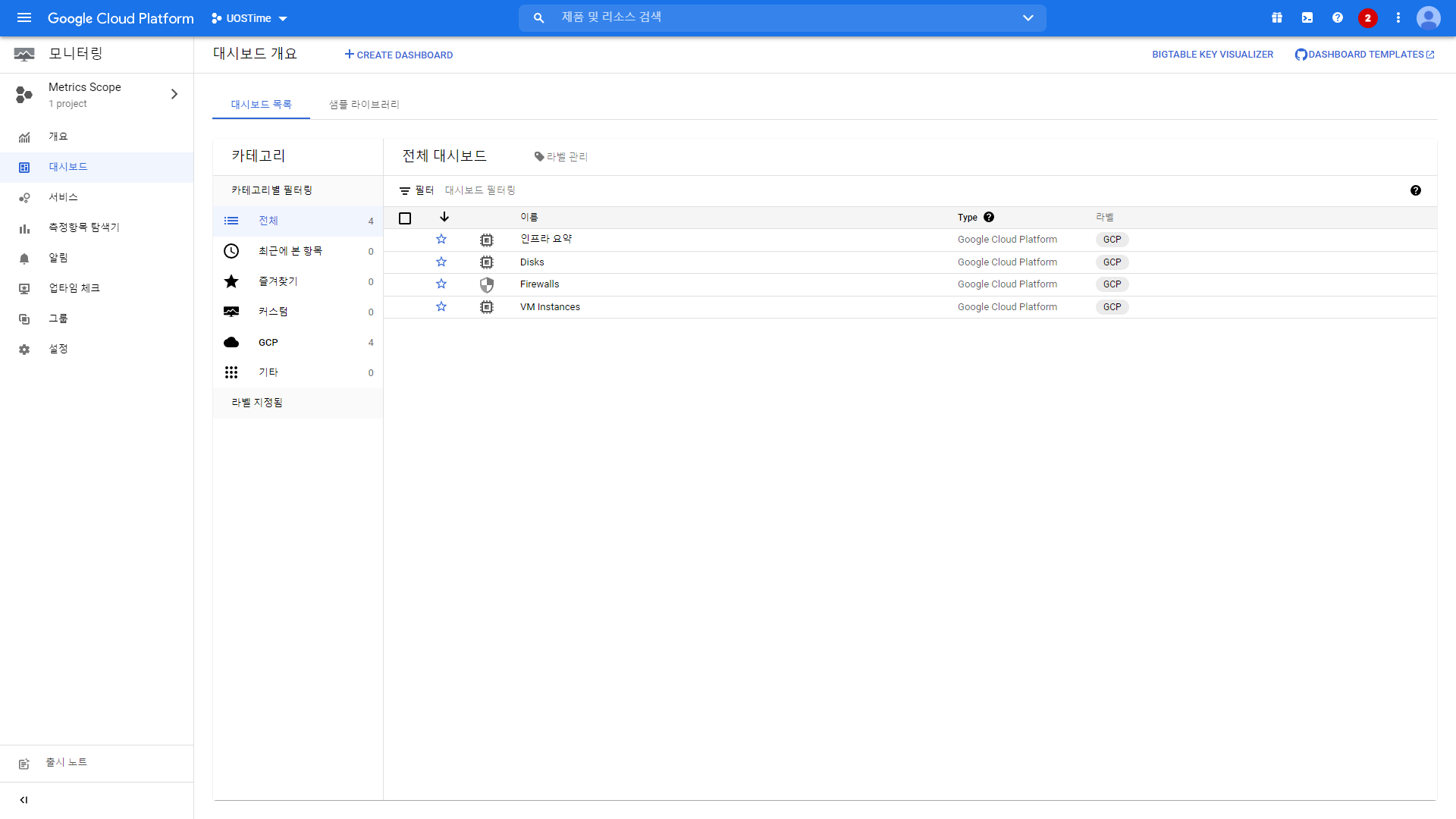The width and height of the screenshot is (1456, 819).
Task: Expand the search bar dropdown arrow
Action: (1028, 18)
